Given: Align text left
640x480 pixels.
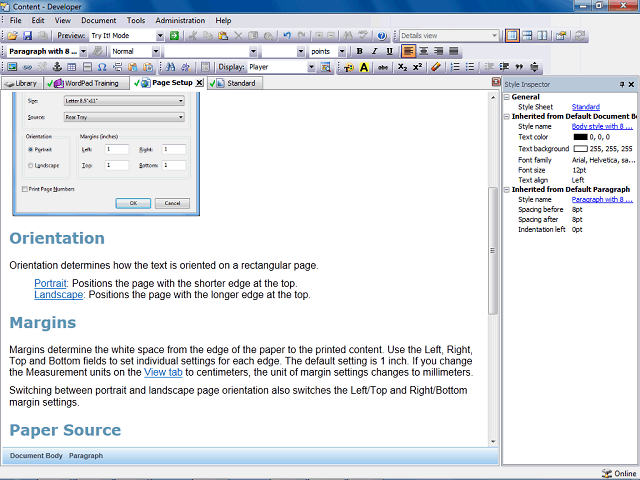Looking at the screenshot, I should 409,51.
